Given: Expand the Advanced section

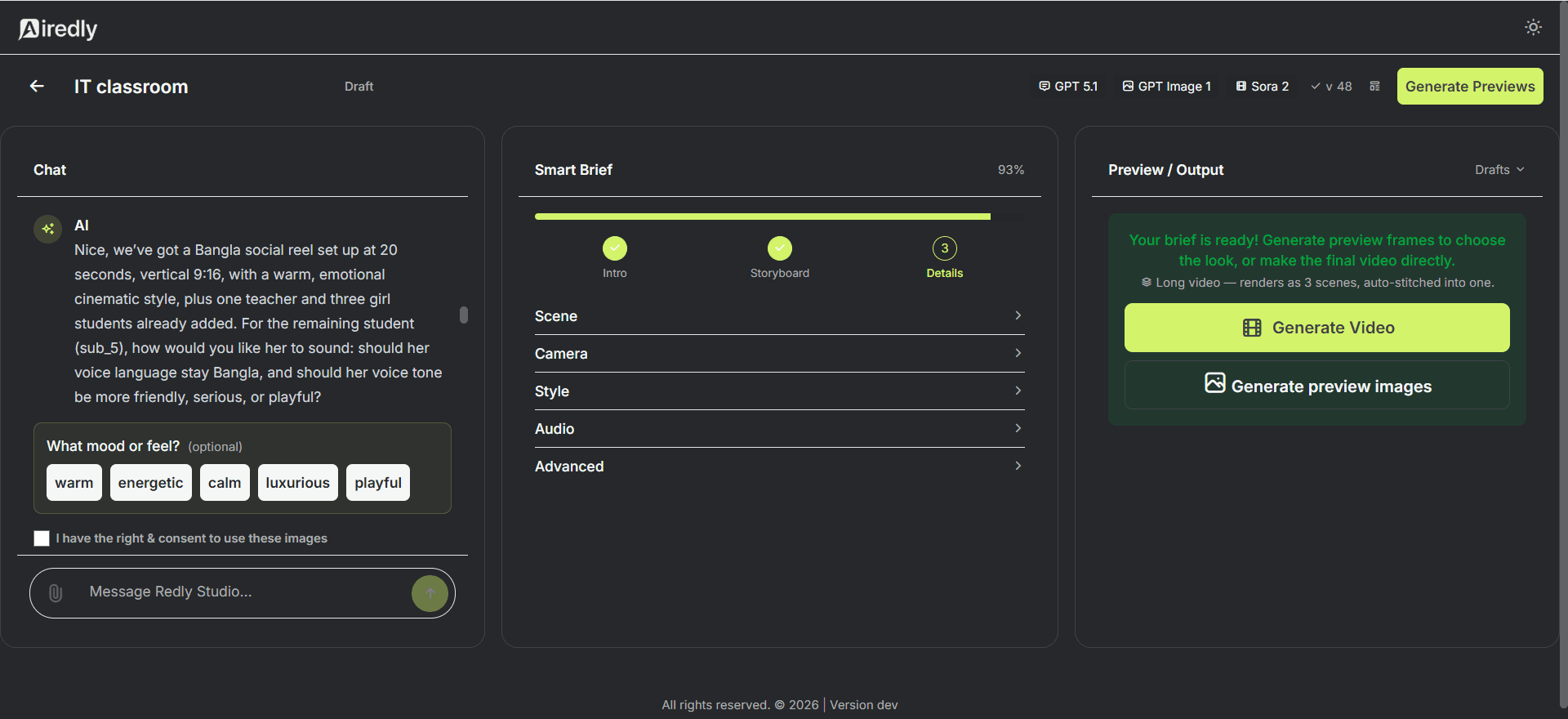Looking at the screenshot, I should 780,467.
